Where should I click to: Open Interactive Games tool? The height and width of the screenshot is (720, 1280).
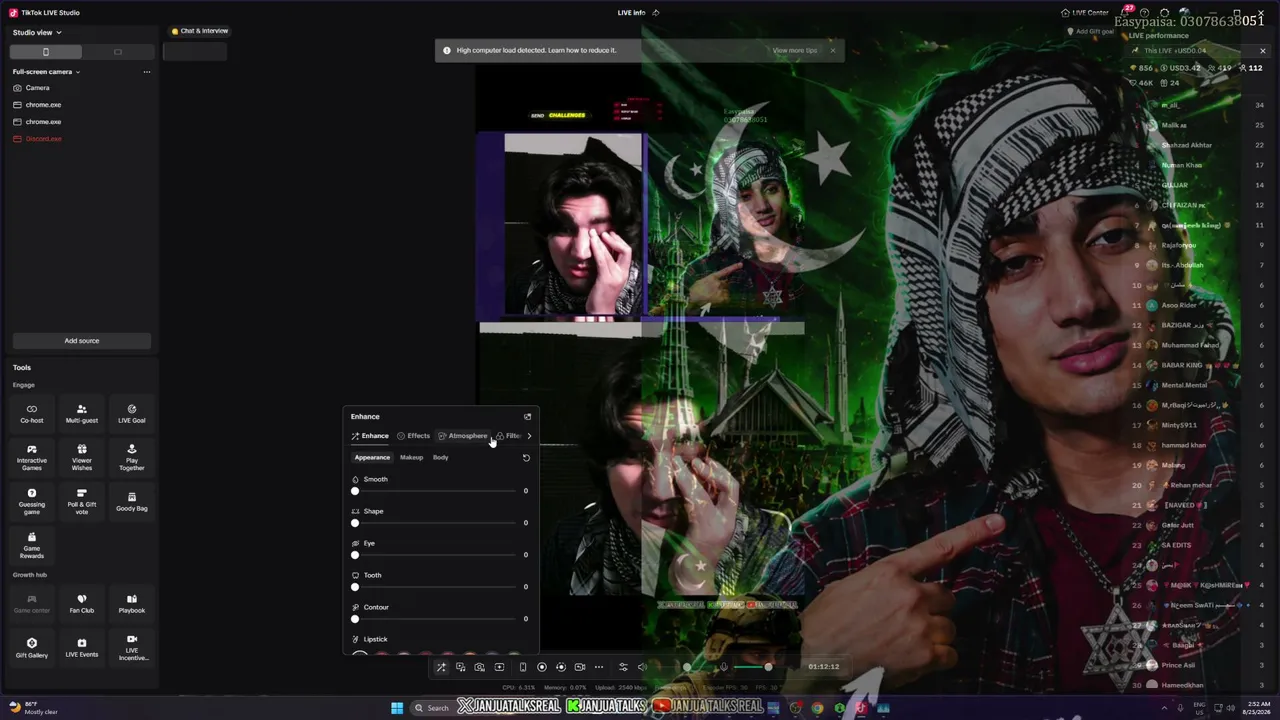[32, 457]
